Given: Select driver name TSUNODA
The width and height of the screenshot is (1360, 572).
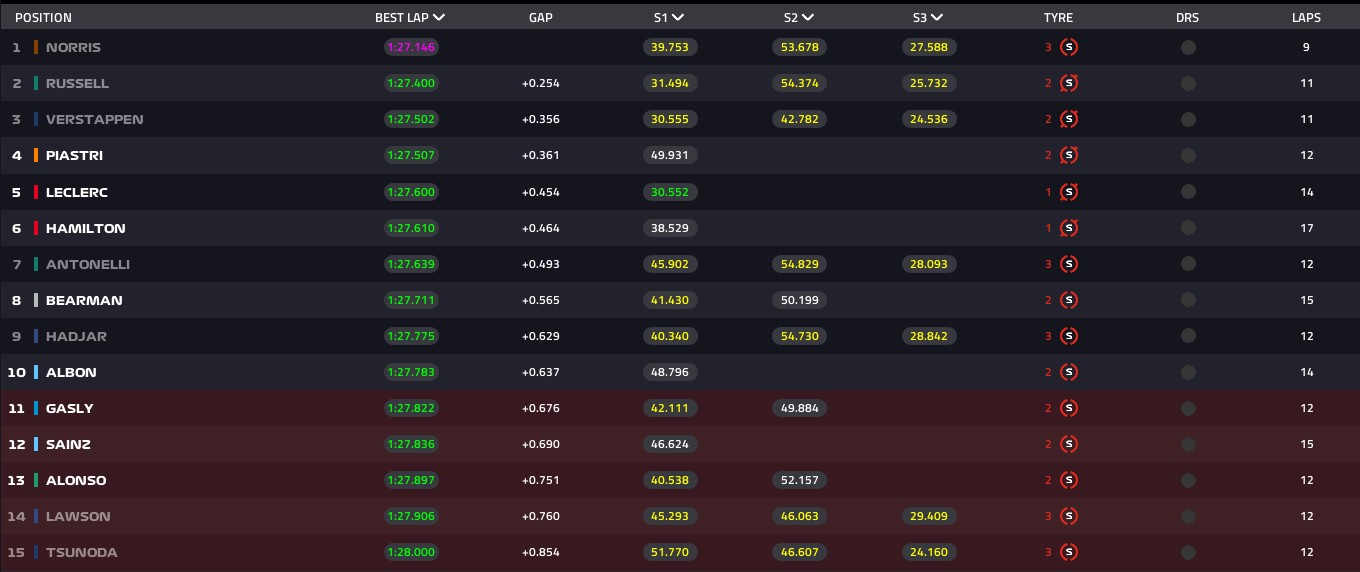Looking at the screenshot, I should (81, 552).
